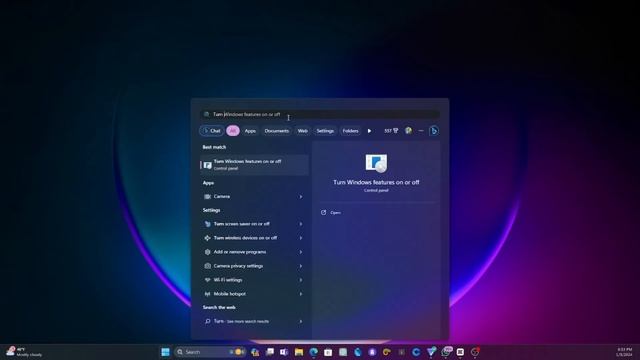
Task: Click the red-badged icon at taskbar end
Action: pyautogui.click(x=475, y=352)
